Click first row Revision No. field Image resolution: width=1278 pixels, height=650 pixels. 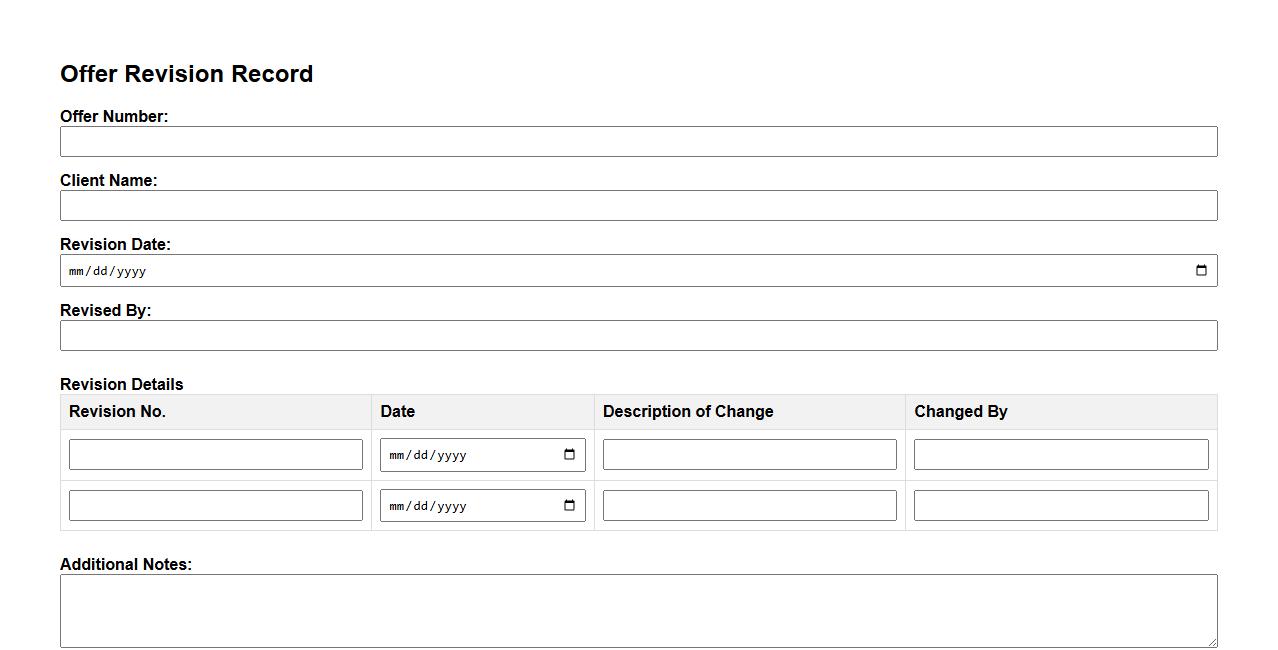tap(215, 454)
